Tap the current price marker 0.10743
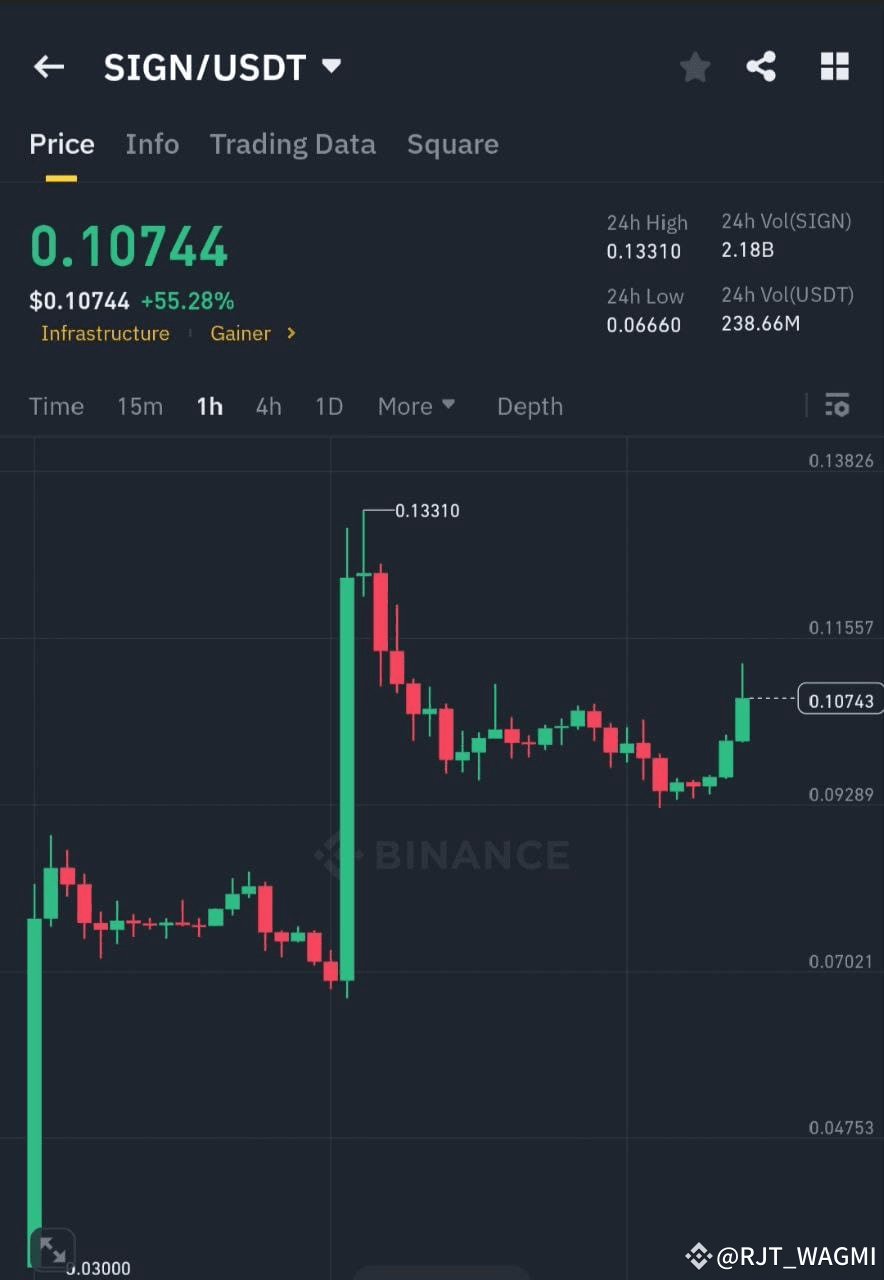Viewport: 884px width, 1280px height. [x=840, y=700]
